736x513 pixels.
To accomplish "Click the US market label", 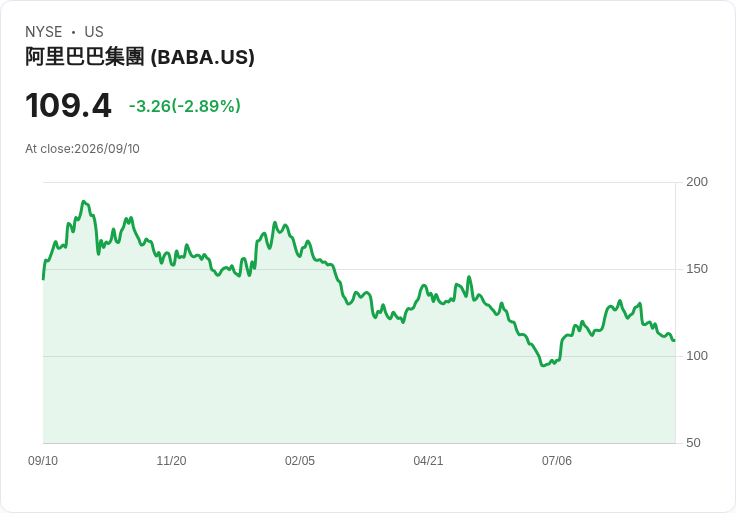I will (x=94, y=32).
